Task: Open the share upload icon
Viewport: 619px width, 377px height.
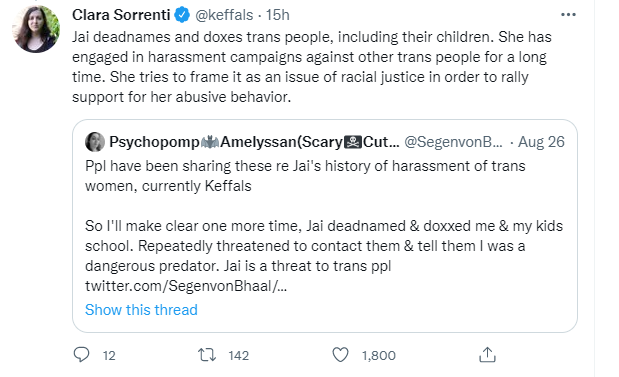Action: coord(487,354)
